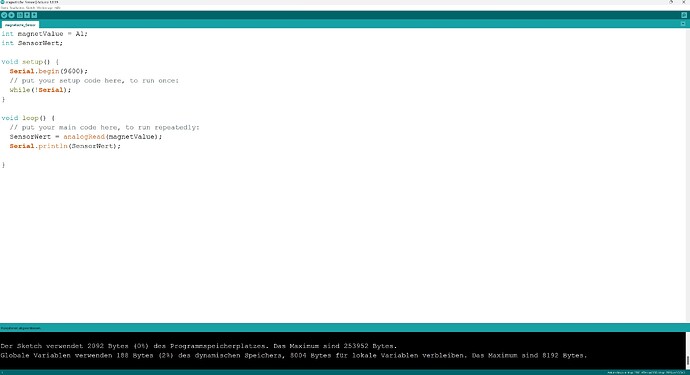Open the Datei menu

coord(4,8)
